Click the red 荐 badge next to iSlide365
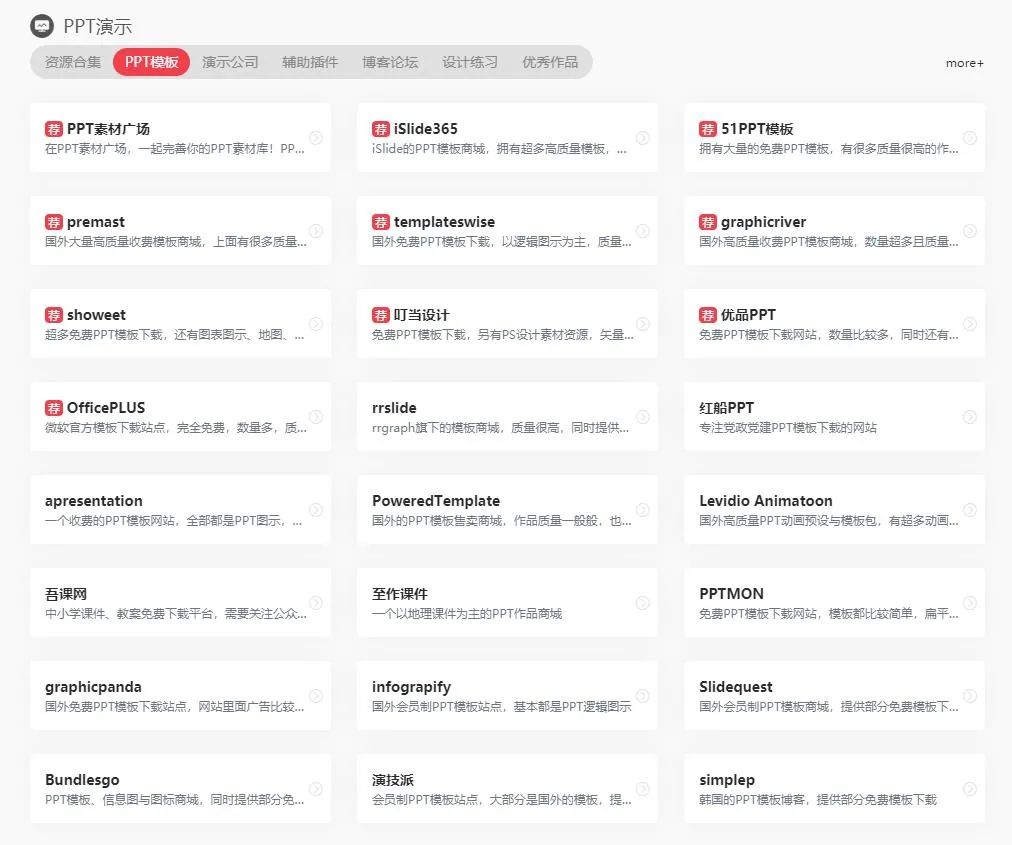The height and width of the screenshot is (845, 1012). tap(381, 128)
